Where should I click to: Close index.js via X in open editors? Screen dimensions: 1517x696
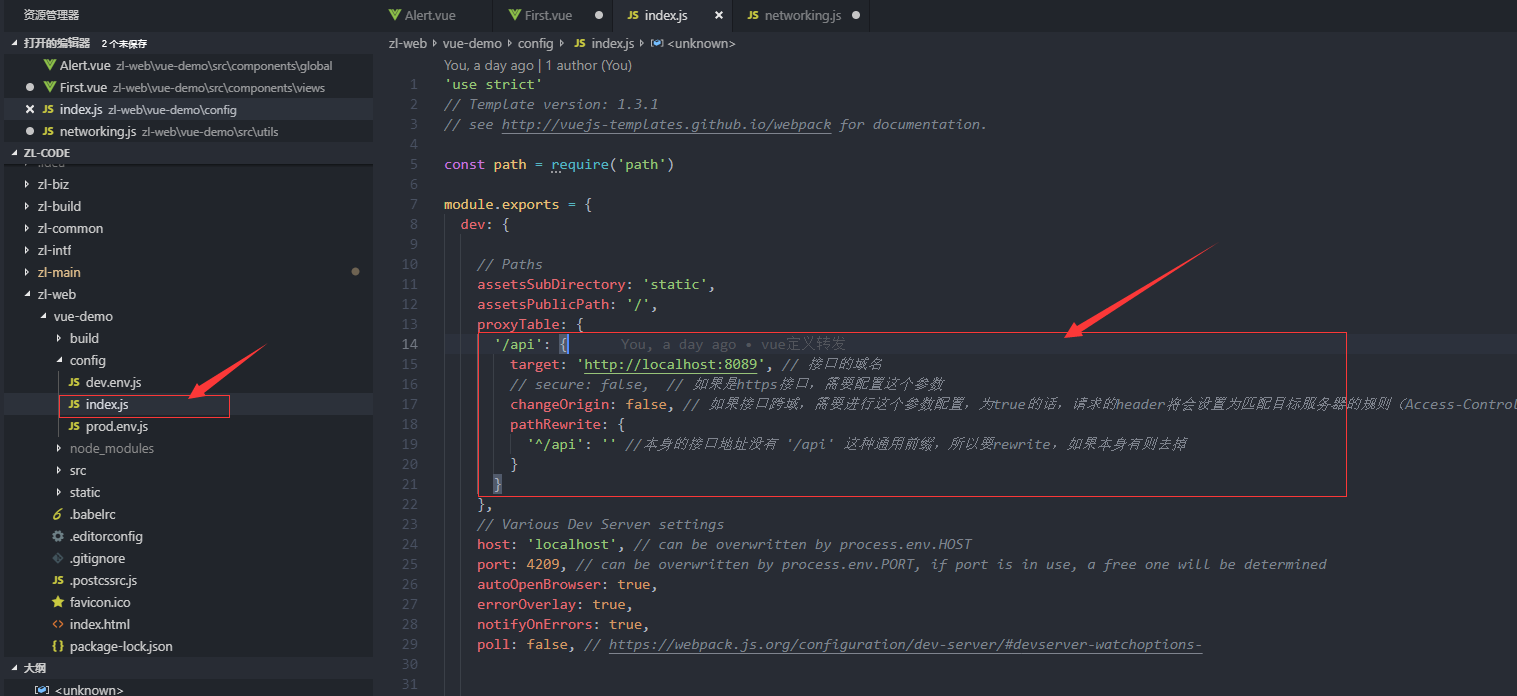coord(30,109)
